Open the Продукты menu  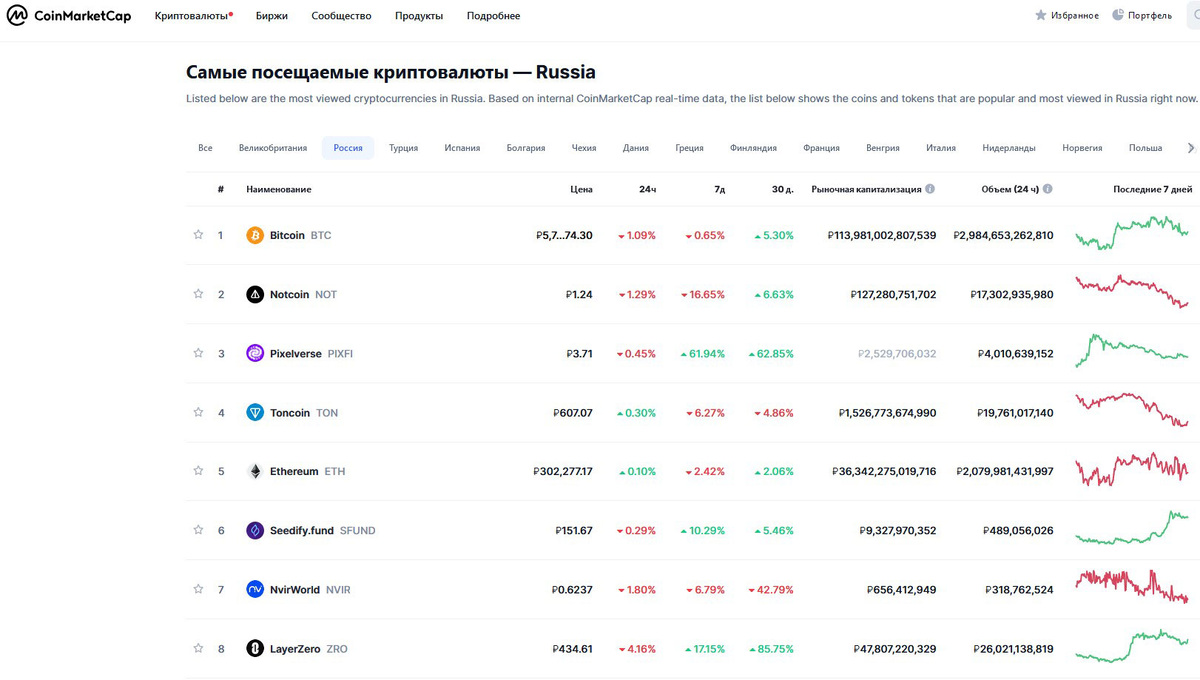[419, 16]
